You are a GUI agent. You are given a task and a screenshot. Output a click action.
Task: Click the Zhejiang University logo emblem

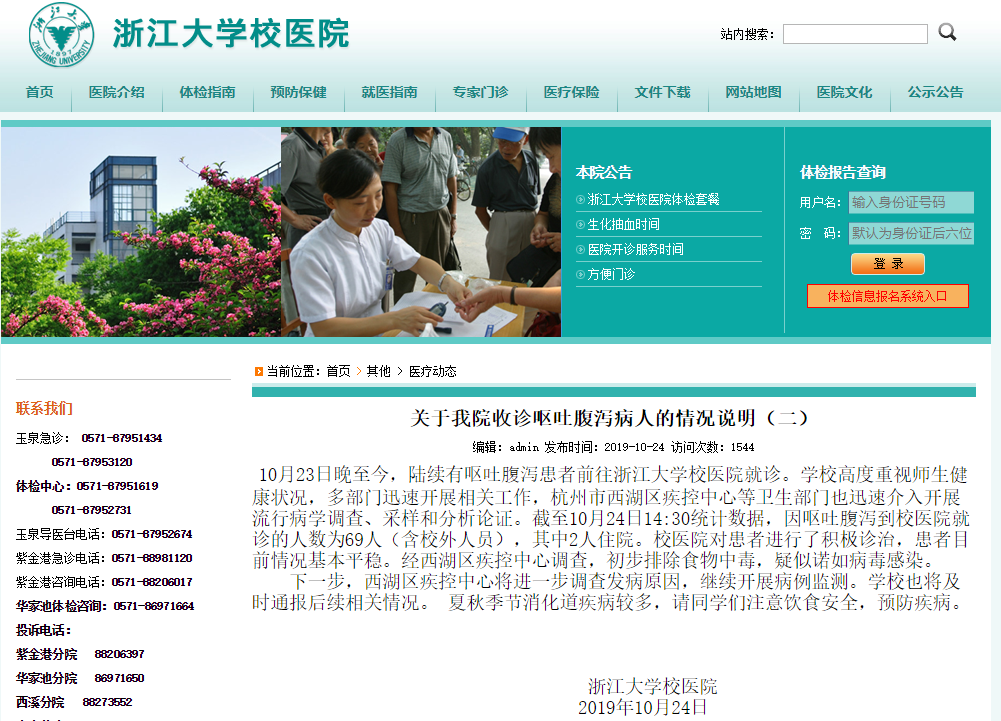coord(60,35)
